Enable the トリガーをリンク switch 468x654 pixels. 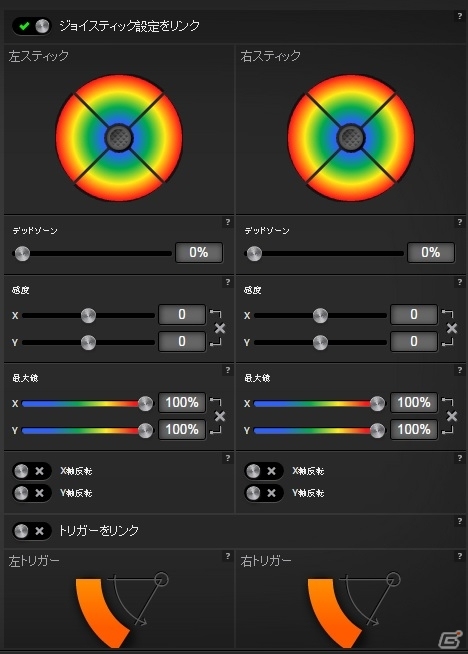[32, 531]
